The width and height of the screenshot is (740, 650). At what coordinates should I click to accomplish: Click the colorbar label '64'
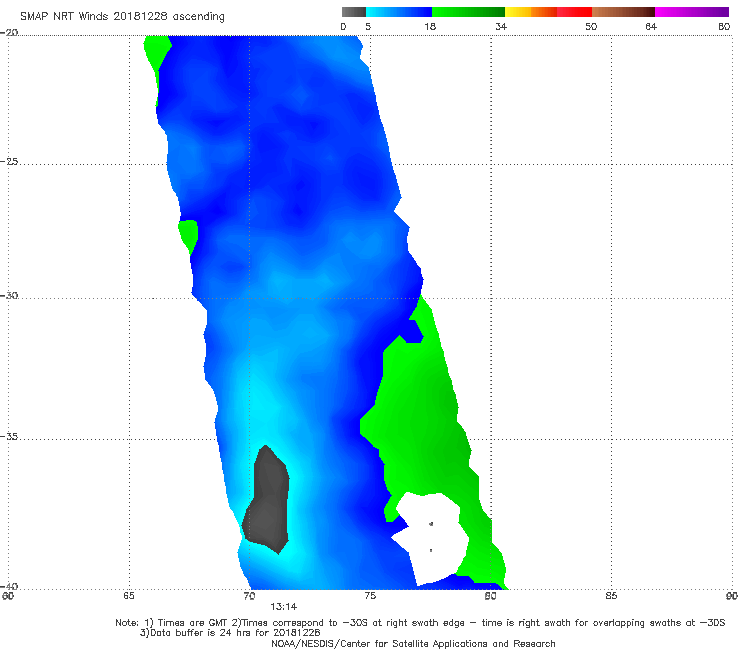[x=651, y=26]
